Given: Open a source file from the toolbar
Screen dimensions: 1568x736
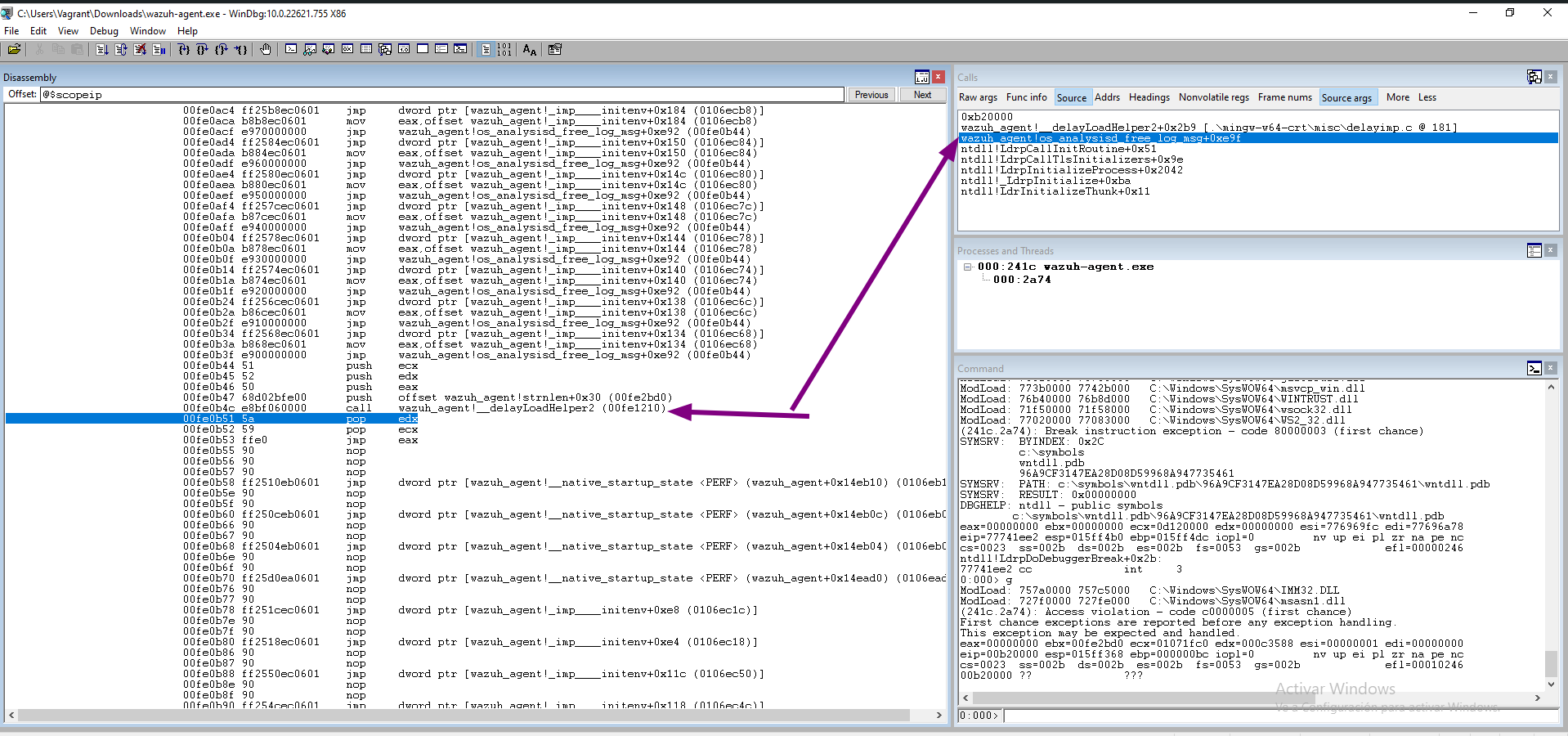Looking at the screenshot, I should 14,50.
